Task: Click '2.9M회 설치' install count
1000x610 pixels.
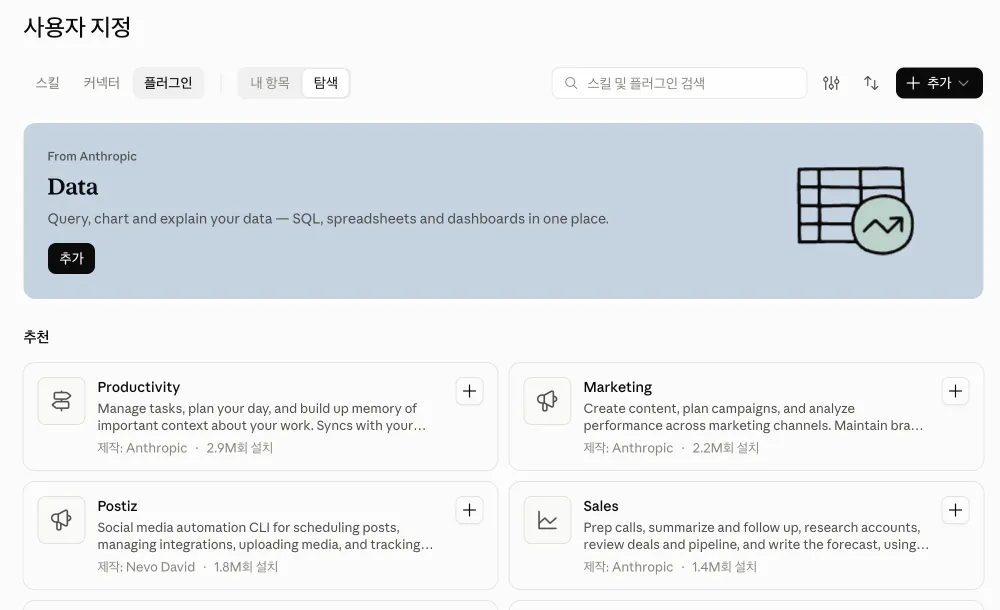Action: [x=239, y=448]
